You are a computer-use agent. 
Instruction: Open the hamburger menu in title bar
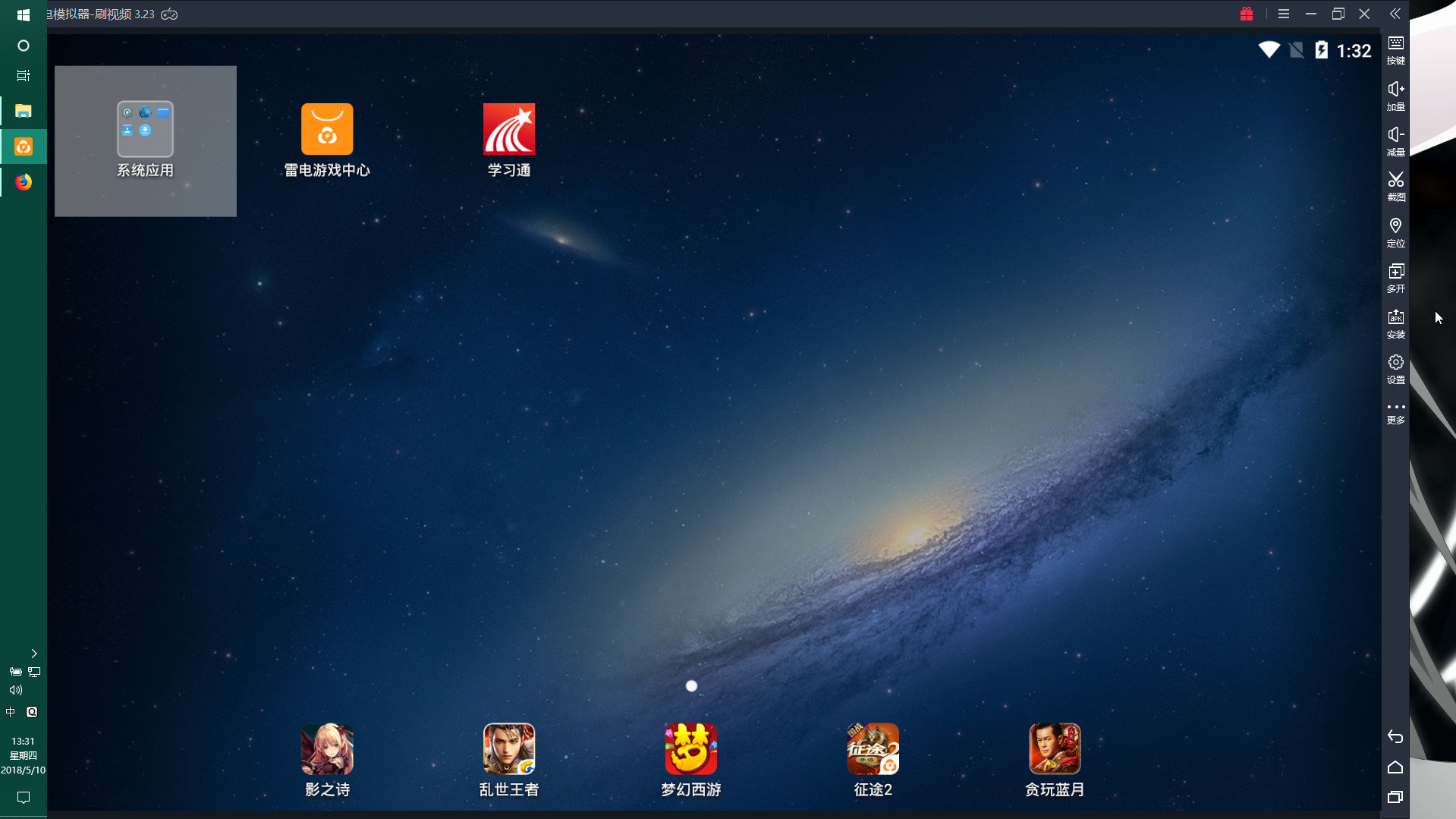[1284, 14]
